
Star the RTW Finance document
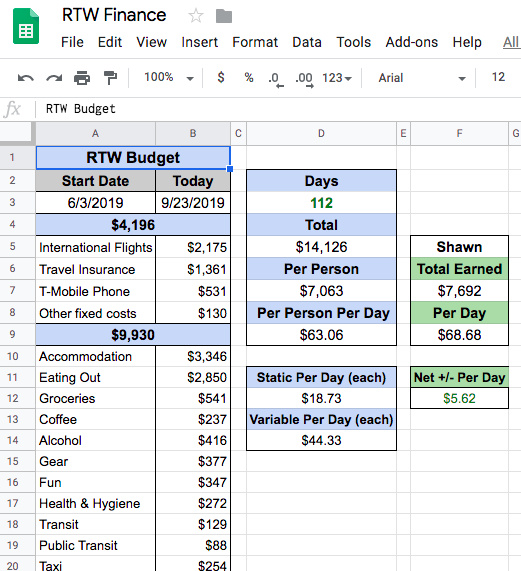[196, 16]
